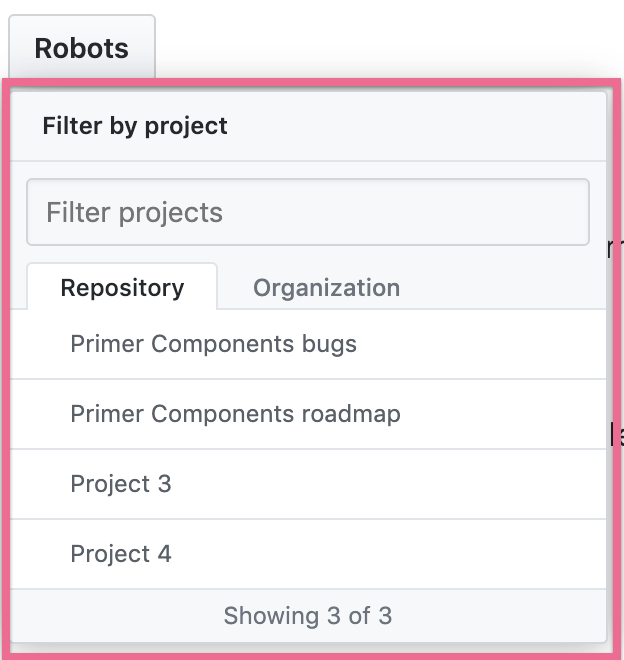Click the "Filter by project" title text
This screenshot has width=624, height=660.
[x=135, y=126]
